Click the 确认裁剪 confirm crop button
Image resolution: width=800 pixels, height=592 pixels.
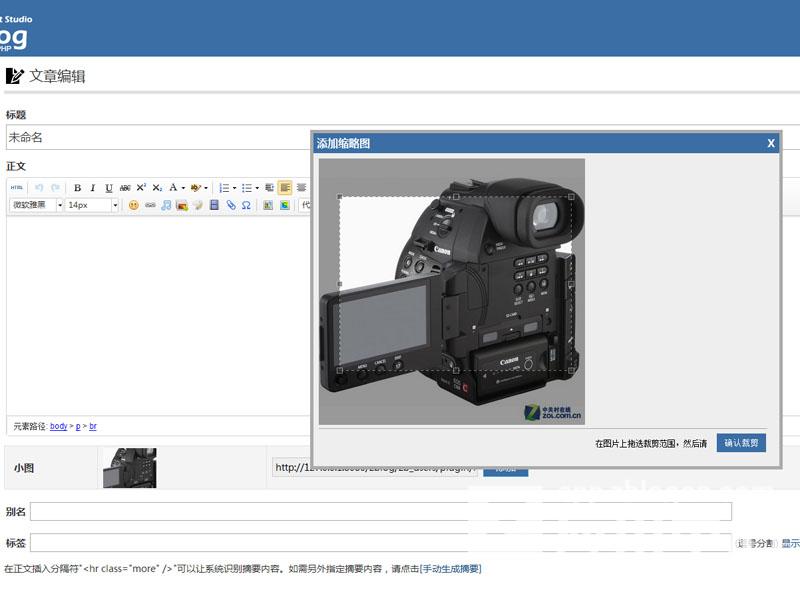tap(741, 442)
